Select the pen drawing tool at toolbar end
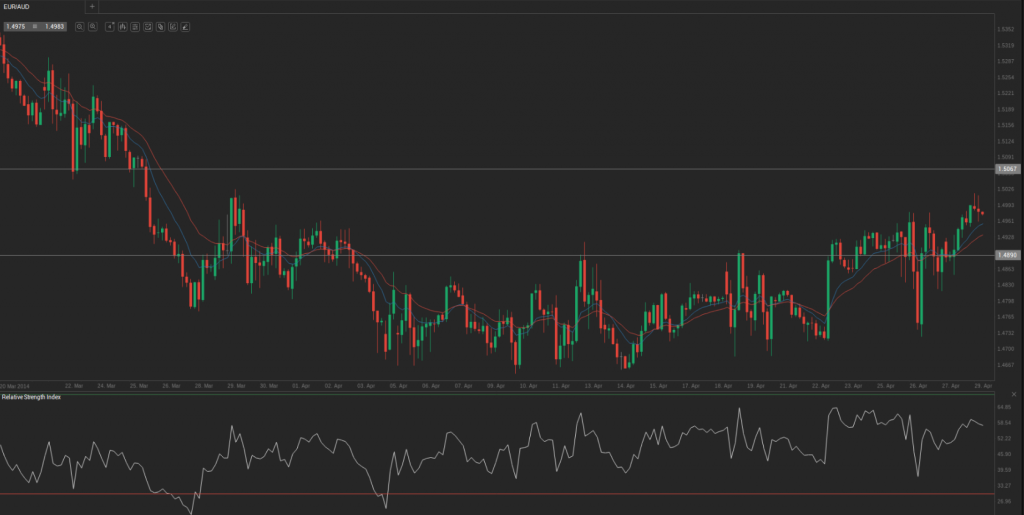 click(x=186, y=26)
